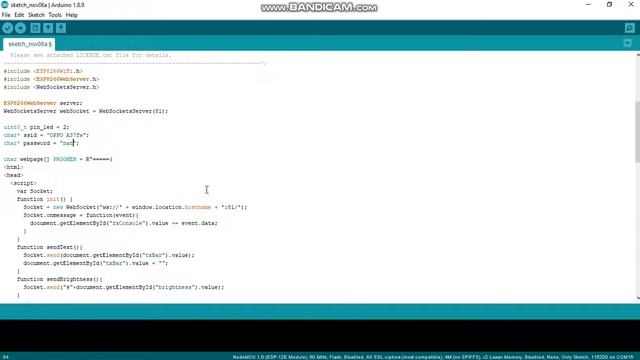Click the black console output area
Image resolution: width=640 pixels, height=360 pixels.
tap(320, 336)
